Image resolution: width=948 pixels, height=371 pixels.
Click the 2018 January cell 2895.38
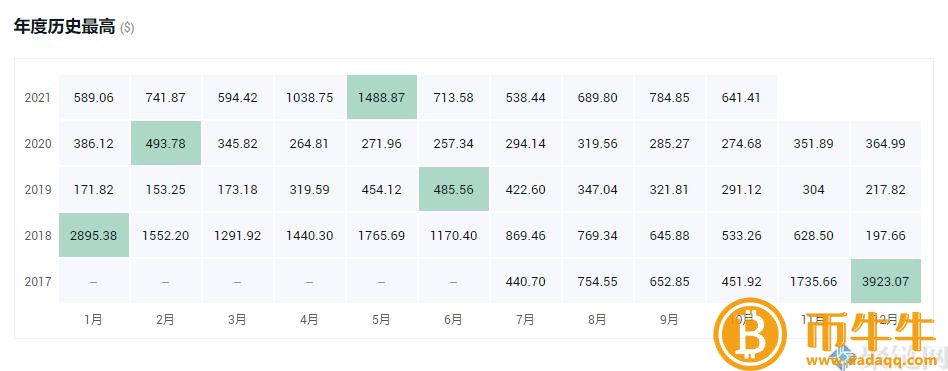(94, 235)
